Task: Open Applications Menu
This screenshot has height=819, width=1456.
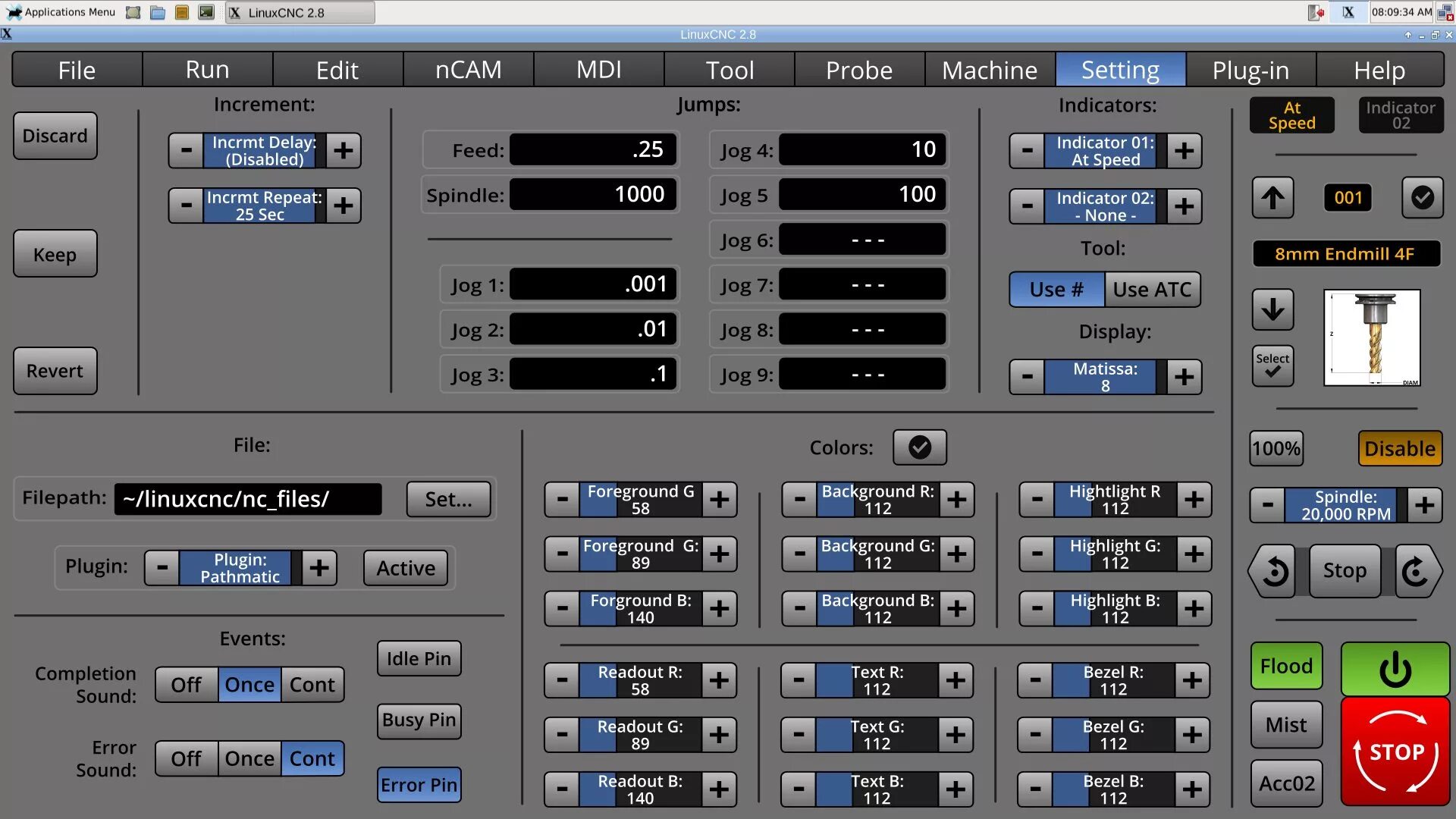Action: click(x=61, y=12)
